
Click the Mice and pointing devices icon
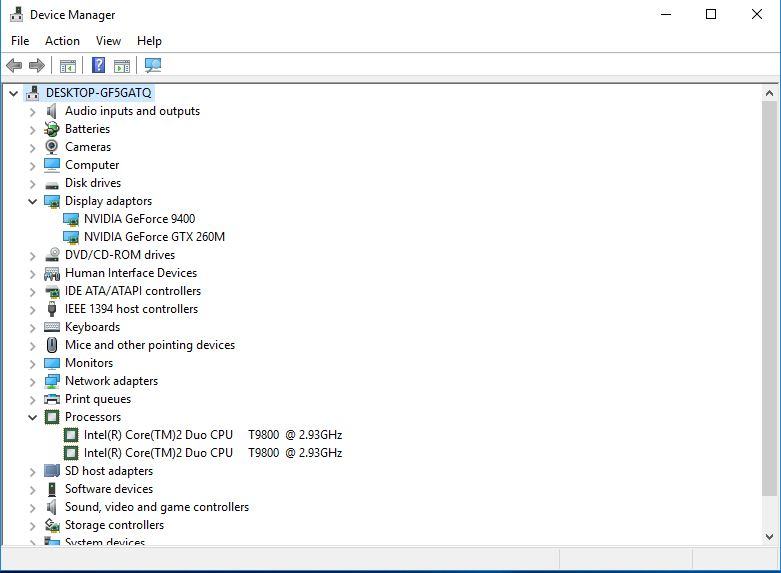(x=52, y=345)
